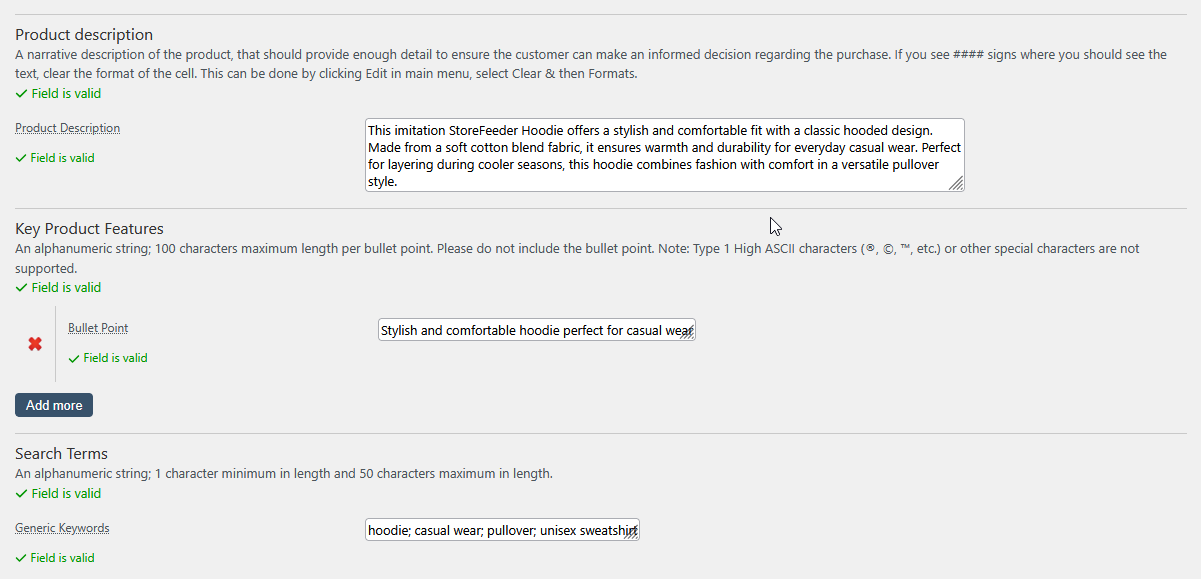This screenshot has width=1201, height=579.
Task: Click the underlined Product Description label
Action: tap(68, 128)
